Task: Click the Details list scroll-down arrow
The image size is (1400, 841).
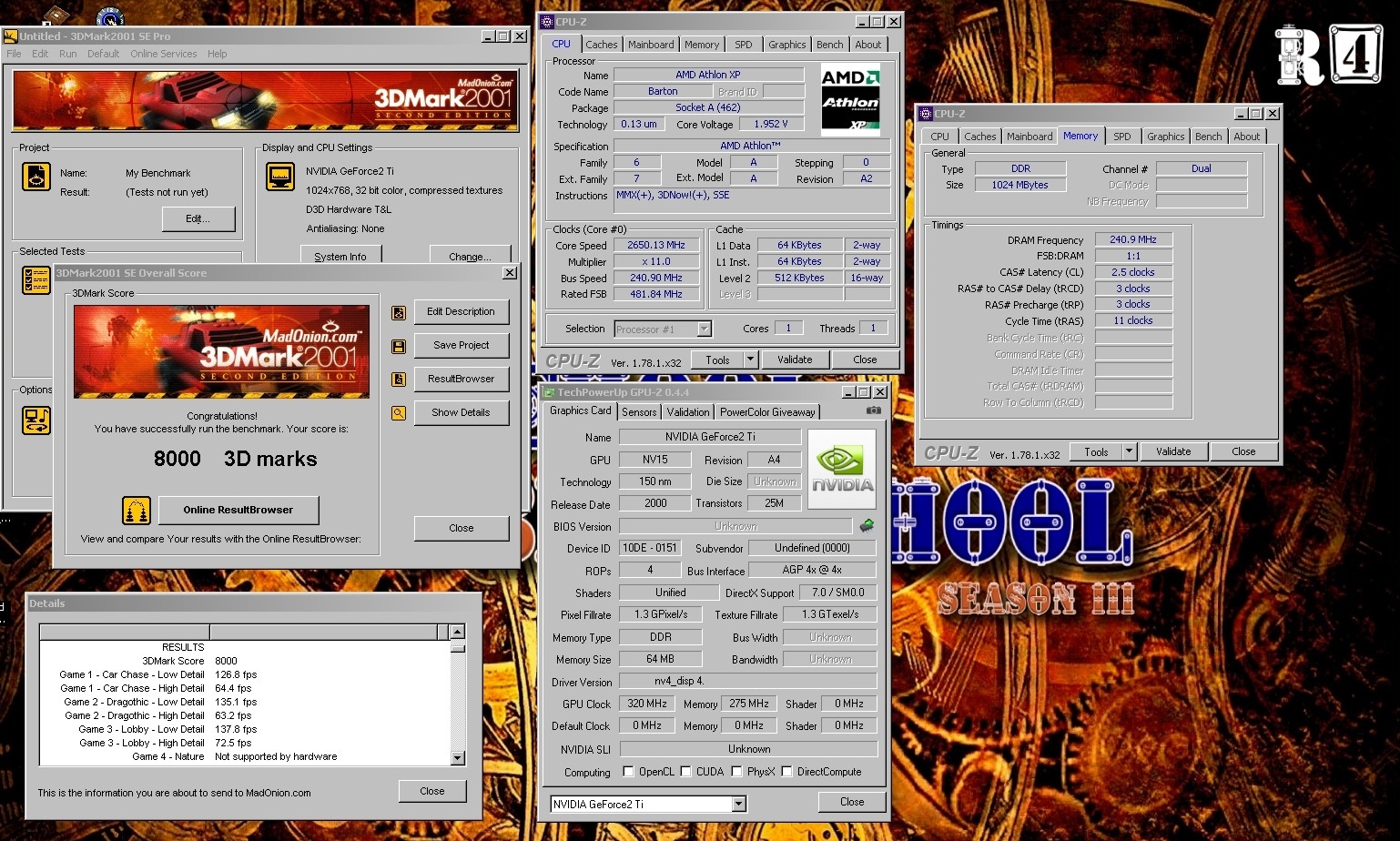Action: [x=457, y=757]
